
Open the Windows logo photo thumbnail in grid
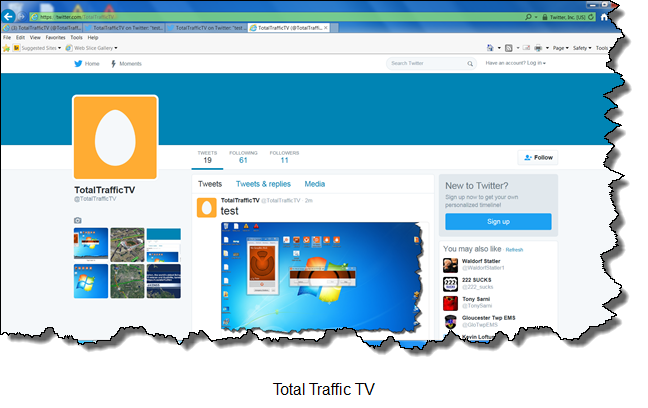(x=91, y=282)
